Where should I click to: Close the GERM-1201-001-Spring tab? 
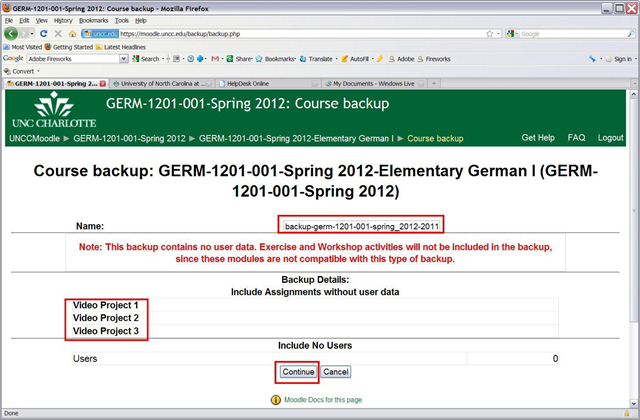pyautogui.click(x=102, y=83)
